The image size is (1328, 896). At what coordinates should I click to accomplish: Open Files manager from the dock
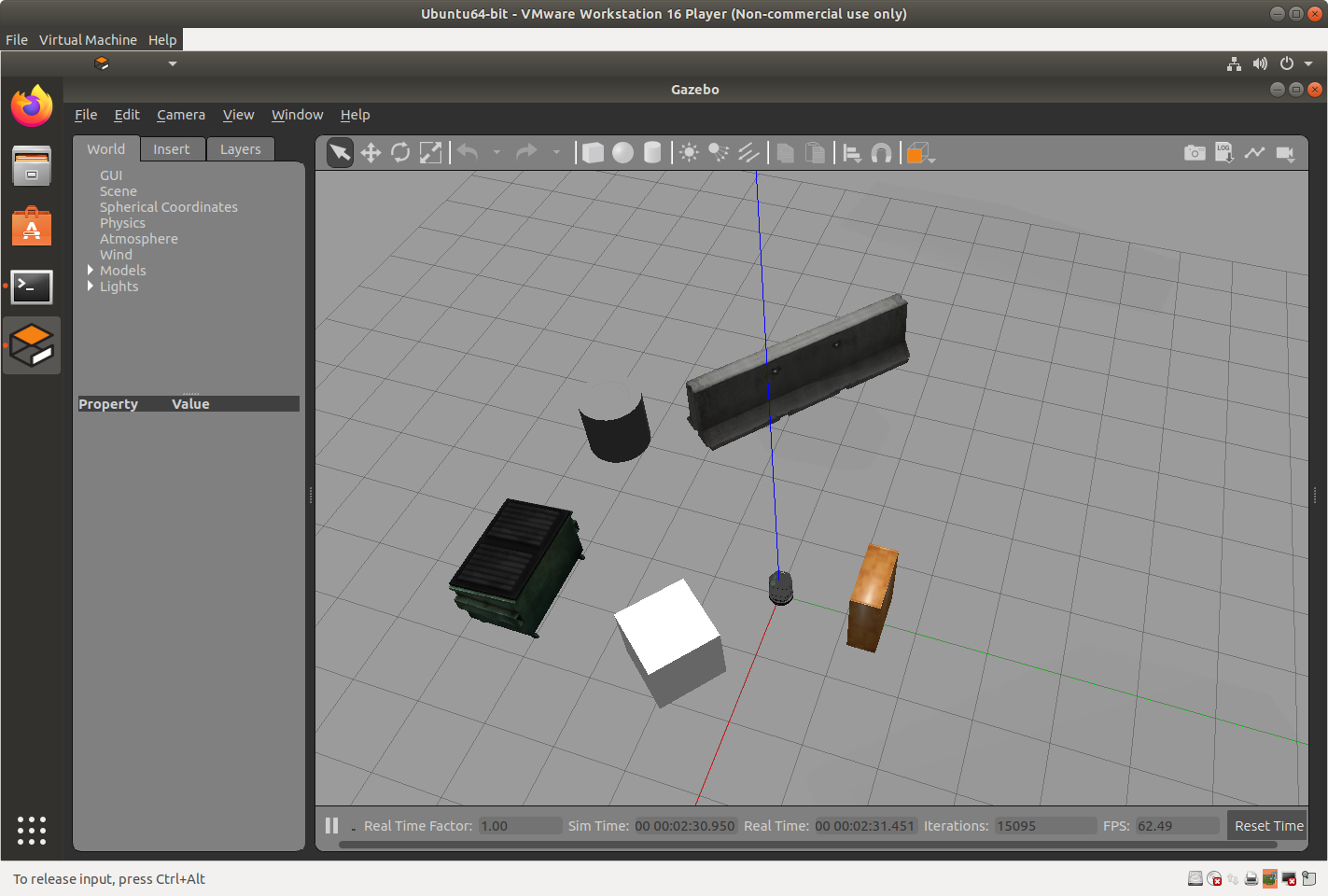pyautogui.click(x=32, y=166)
